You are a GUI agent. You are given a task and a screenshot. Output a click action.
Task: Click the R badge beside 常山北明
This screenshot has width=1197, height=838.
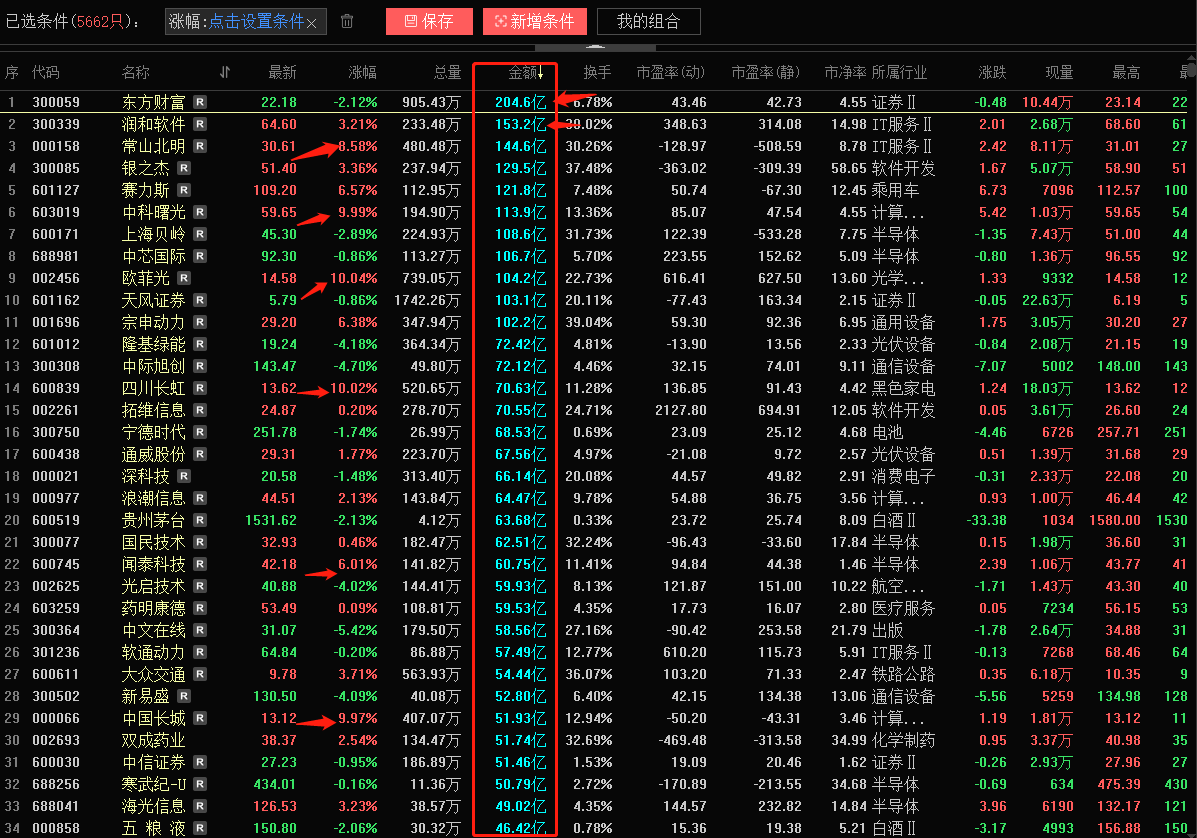pyautogui.click(x=199, y=146)
